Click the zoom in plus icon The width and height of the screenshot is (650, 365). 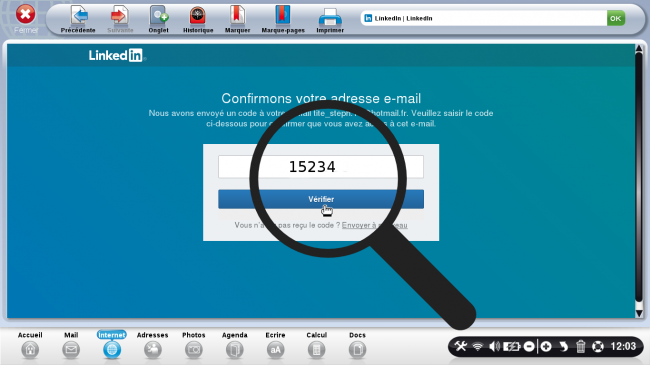point(546,346)
